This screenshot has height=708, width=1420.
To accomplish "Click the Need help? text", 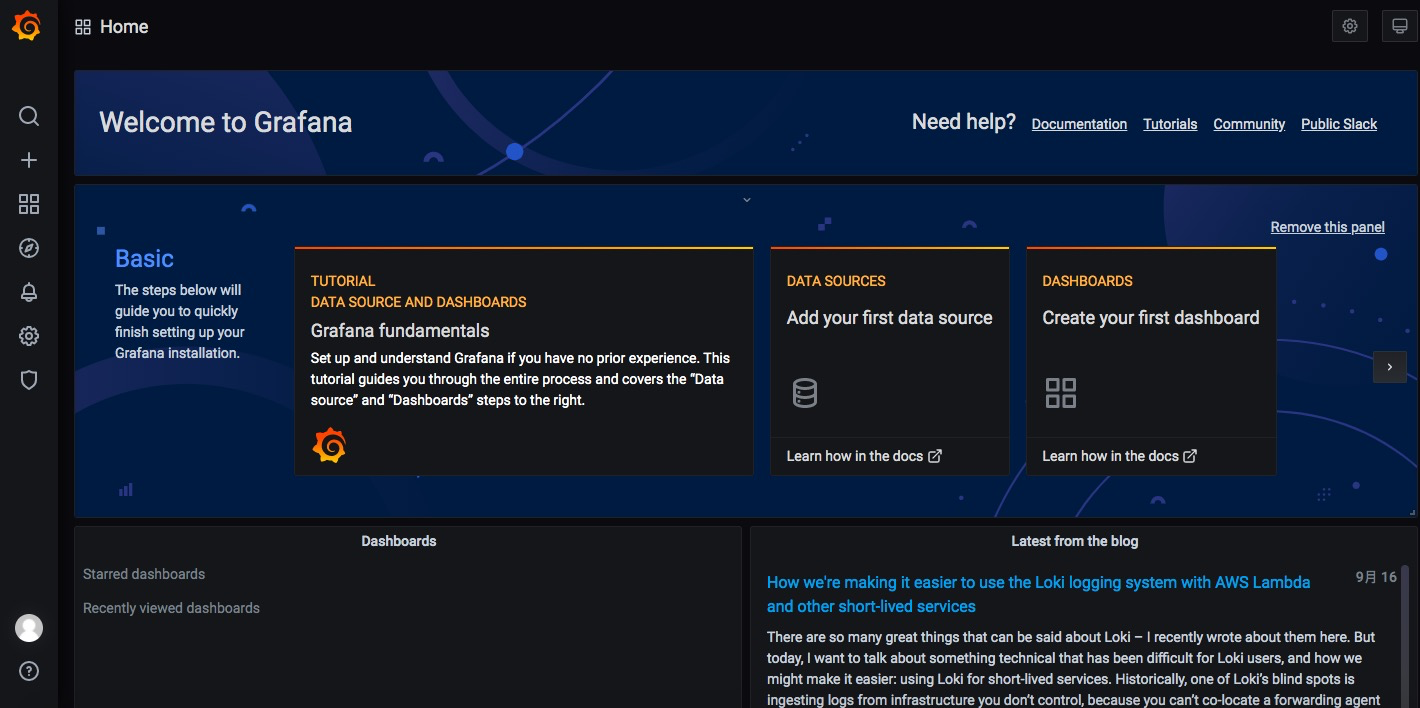I will pos(963,122).
